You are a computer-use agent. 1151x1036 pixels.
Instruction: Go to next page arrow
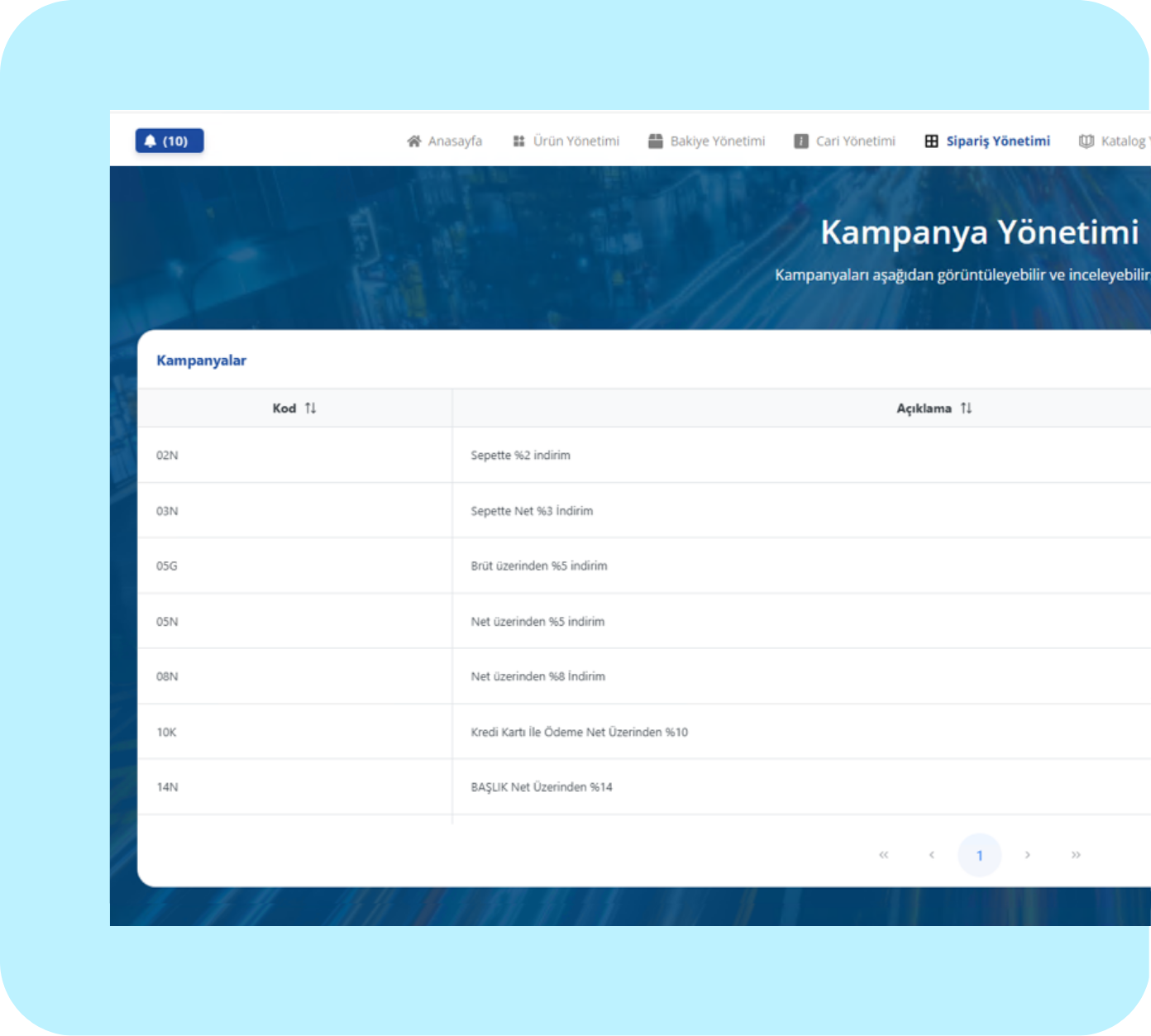[1028, 855]
